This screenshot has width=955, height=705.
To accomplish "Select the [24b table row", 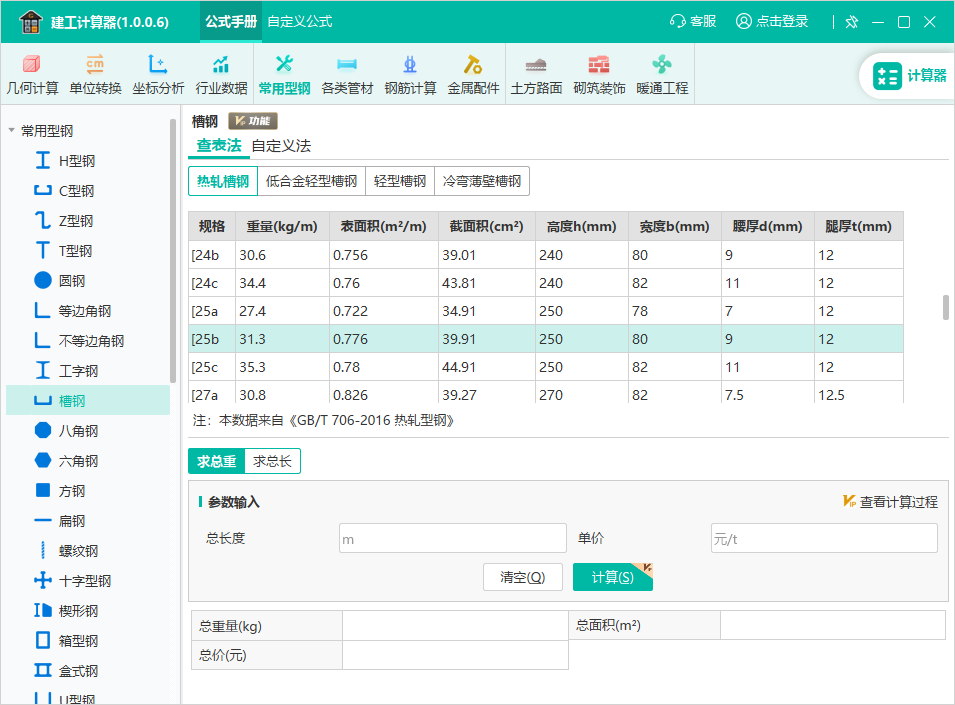I will coord(546,254).
